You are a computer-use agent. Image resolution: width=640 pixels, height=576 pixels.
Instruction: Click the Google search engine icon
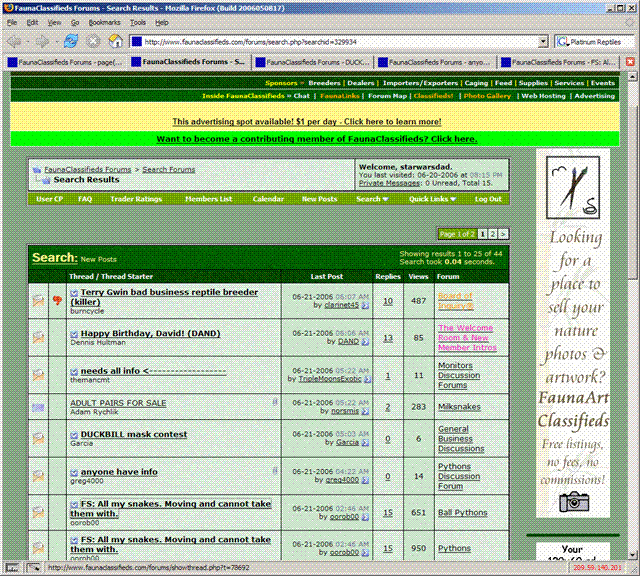pyautogui.click(x=563, y=42)
